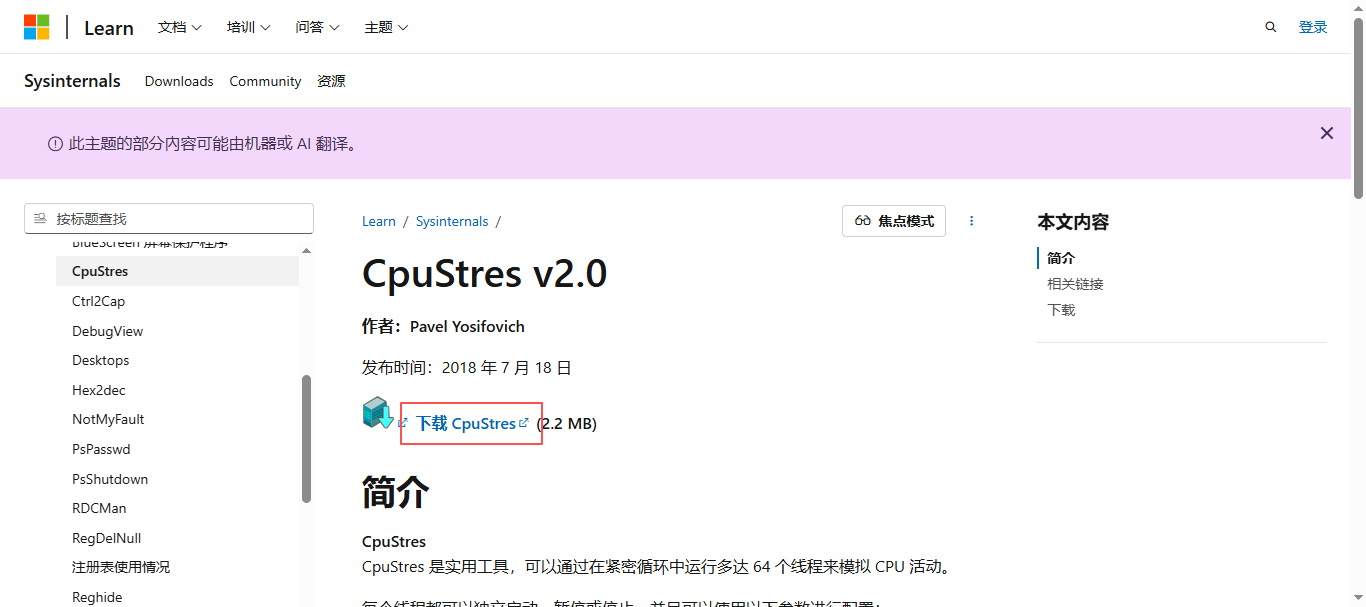1366x607 pixels.
Task: Expand the 主题 menu
Action: [387, 27]
